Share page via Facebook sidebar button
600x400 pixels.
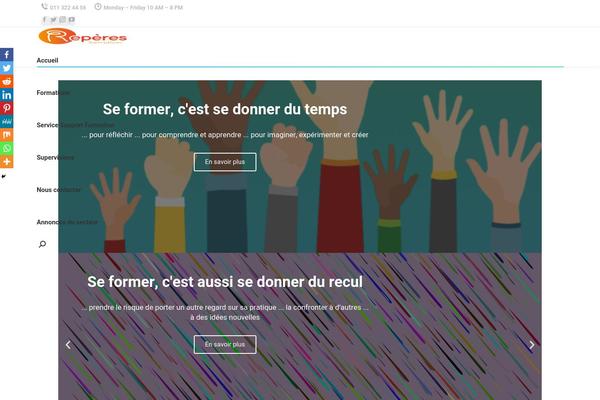[7, 54]
